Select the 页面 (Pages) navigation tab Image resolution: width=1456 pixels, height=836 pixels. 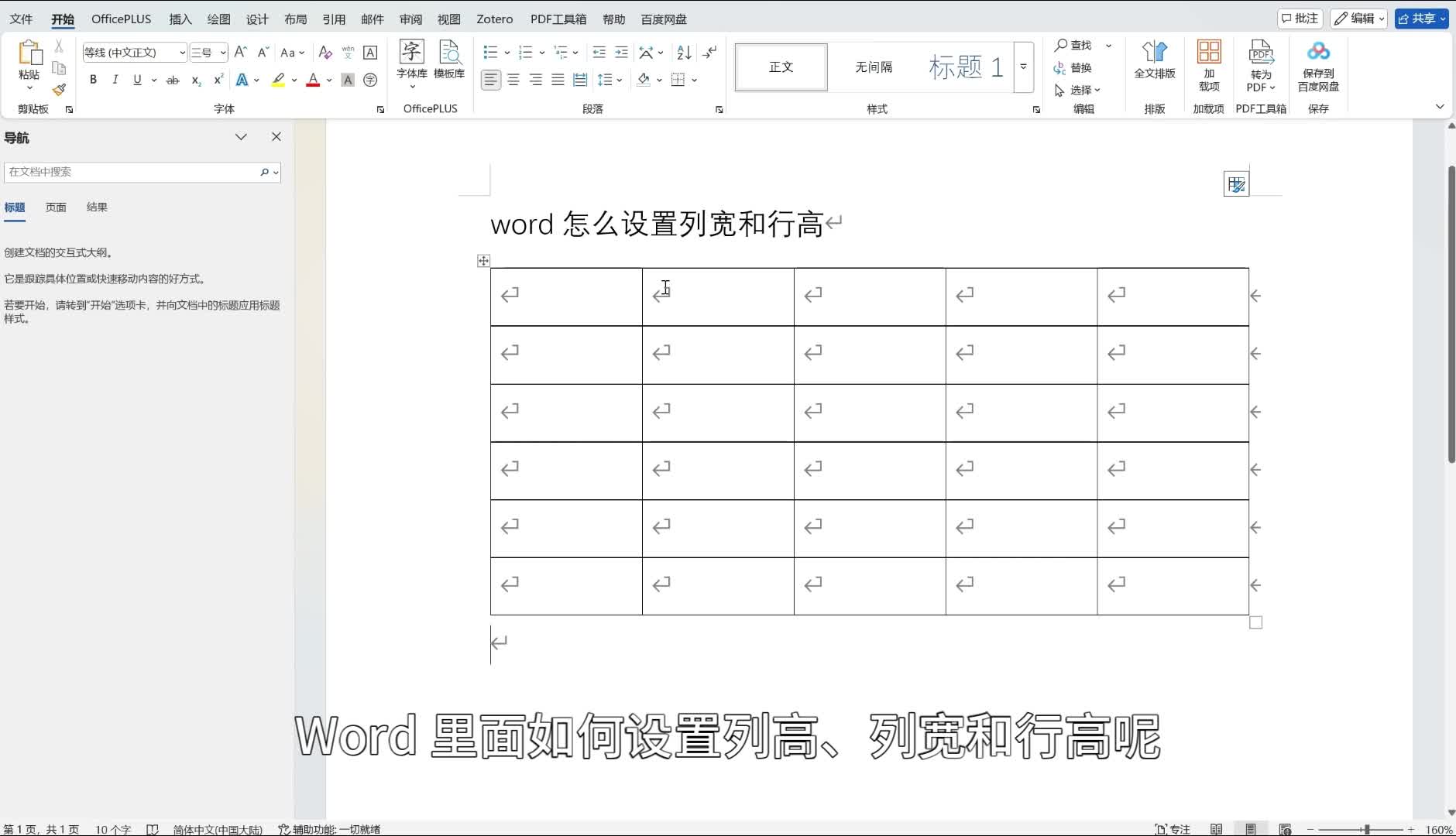point(56,207)
